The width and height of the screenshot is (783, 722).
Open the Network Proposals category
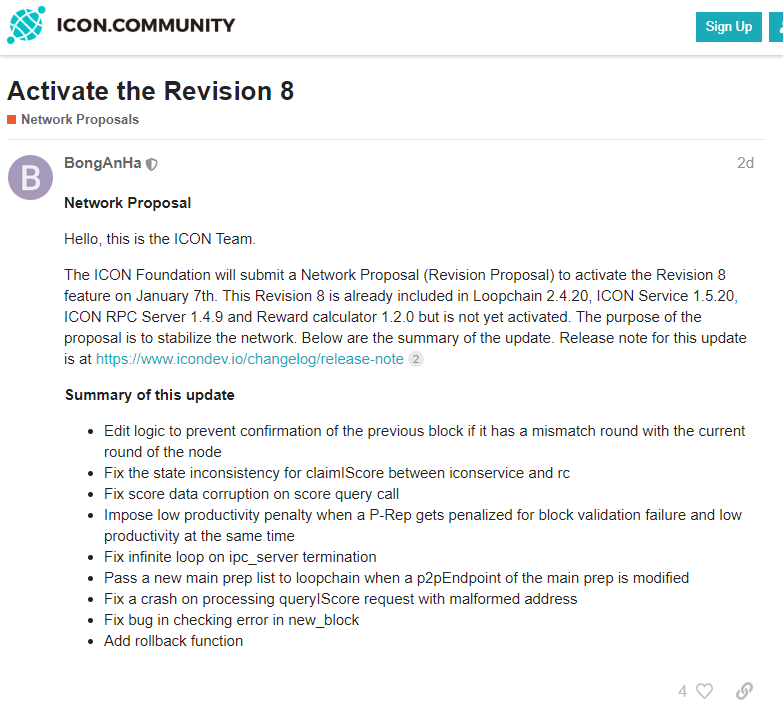80,120
